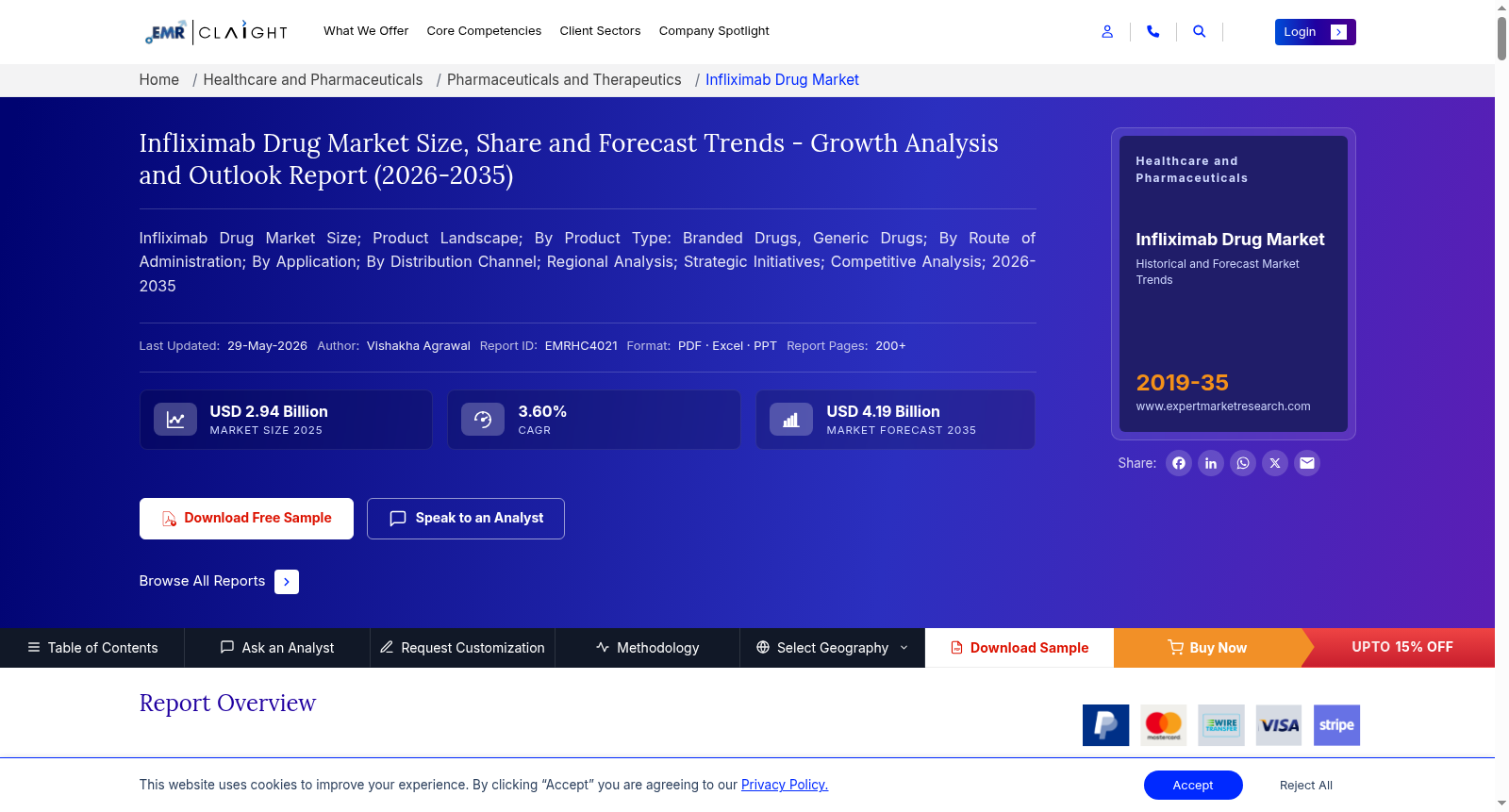Share report on X (Twitter)
The image size is (1509, 812).
1275,463
